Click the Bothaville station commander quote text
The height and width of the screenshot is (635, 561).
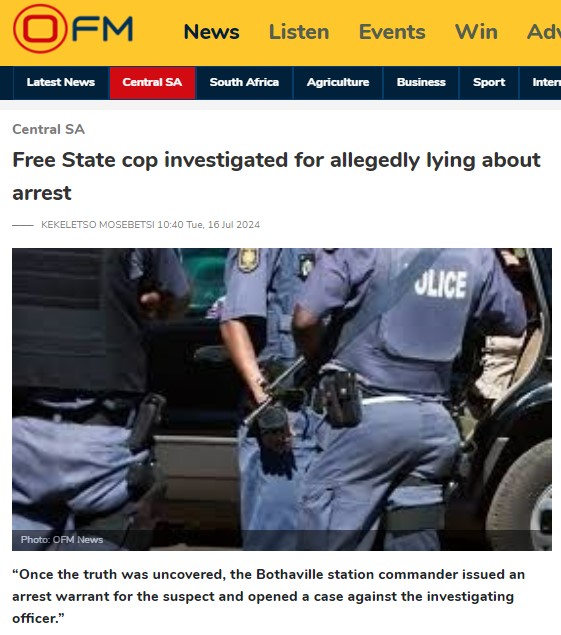point(269,597)
